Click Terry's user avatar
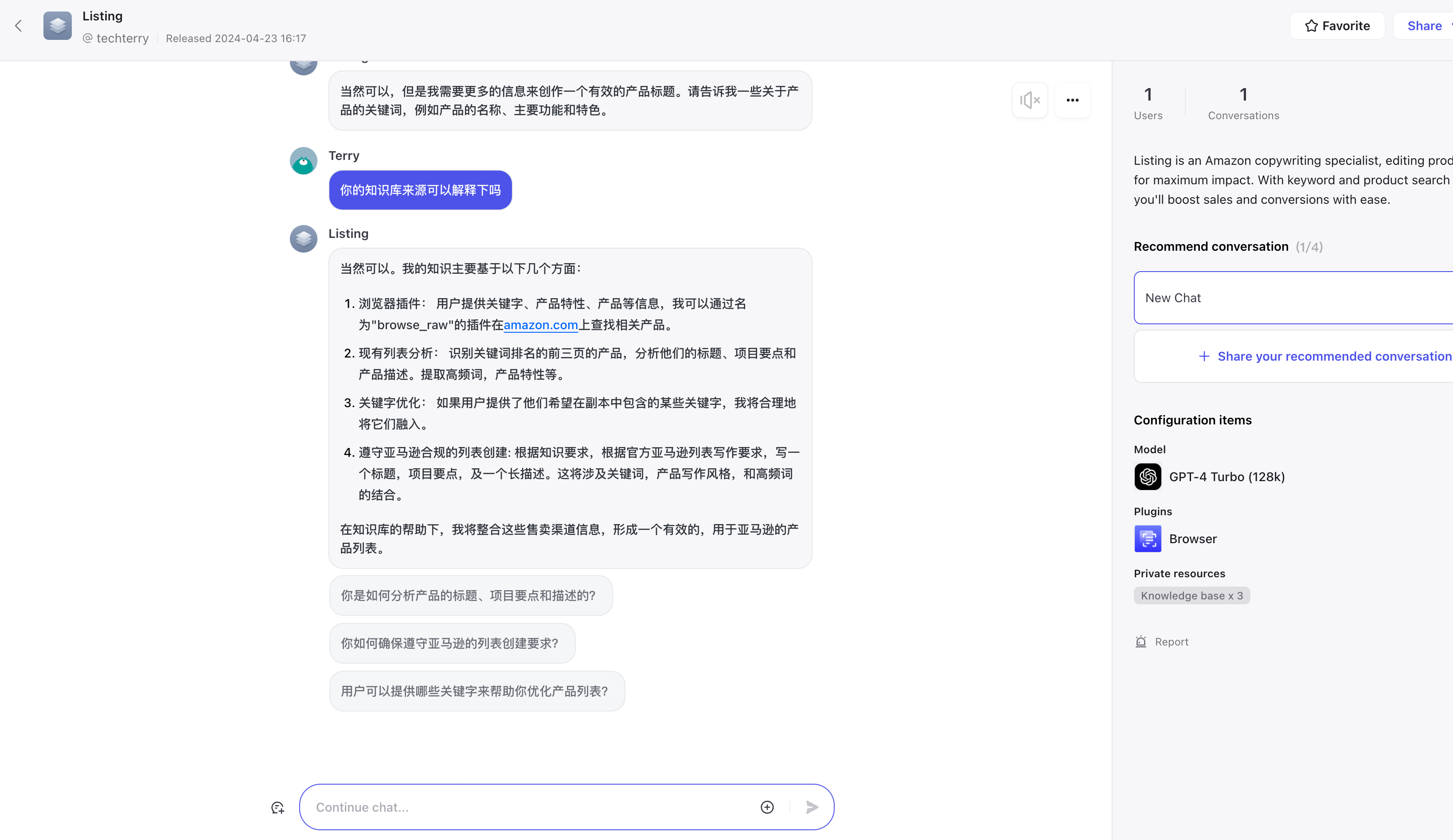 pyautogui.click(x=303, y=161)
